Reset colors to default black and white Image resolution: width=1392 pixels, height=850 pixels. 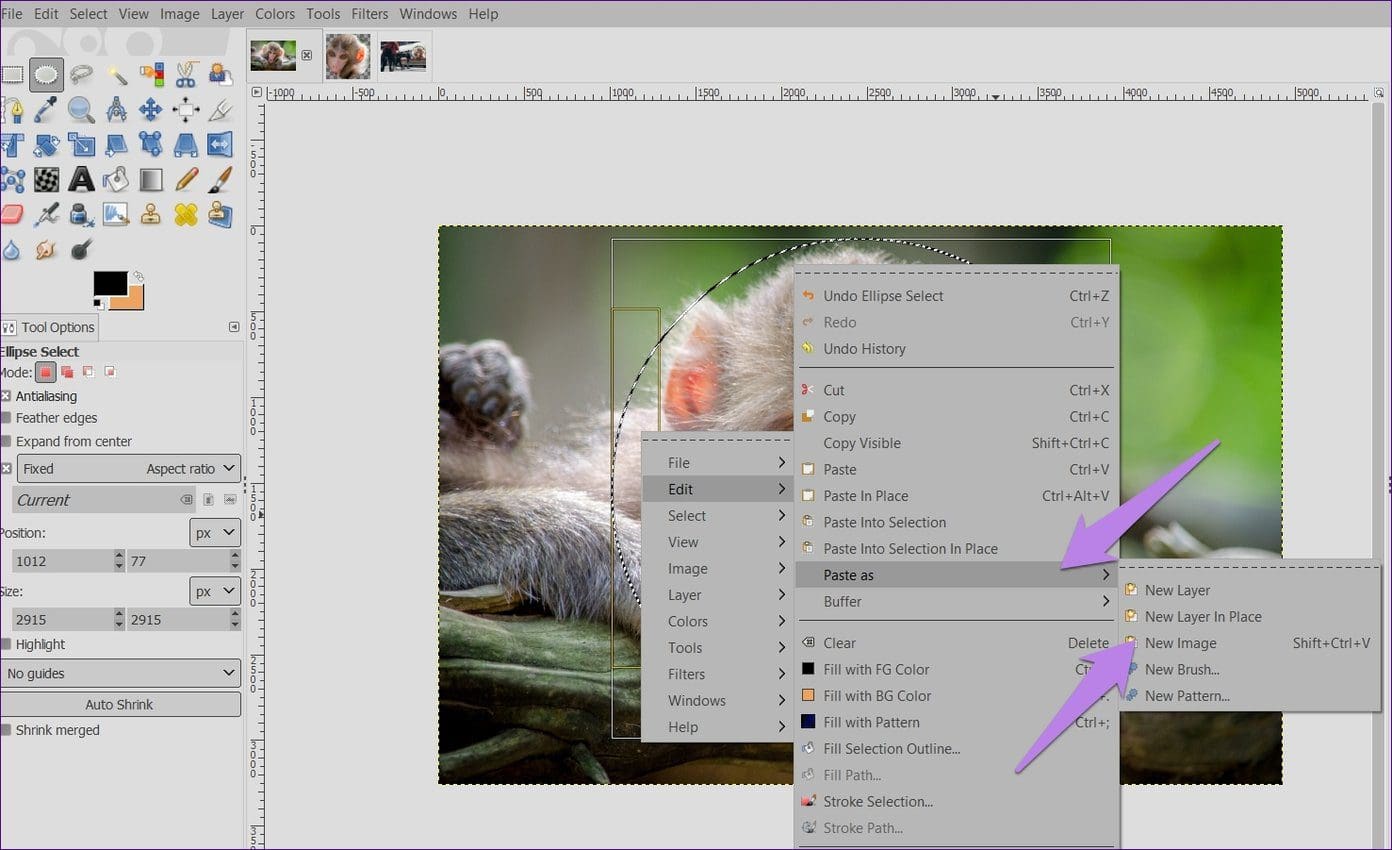tap(99, 303)
